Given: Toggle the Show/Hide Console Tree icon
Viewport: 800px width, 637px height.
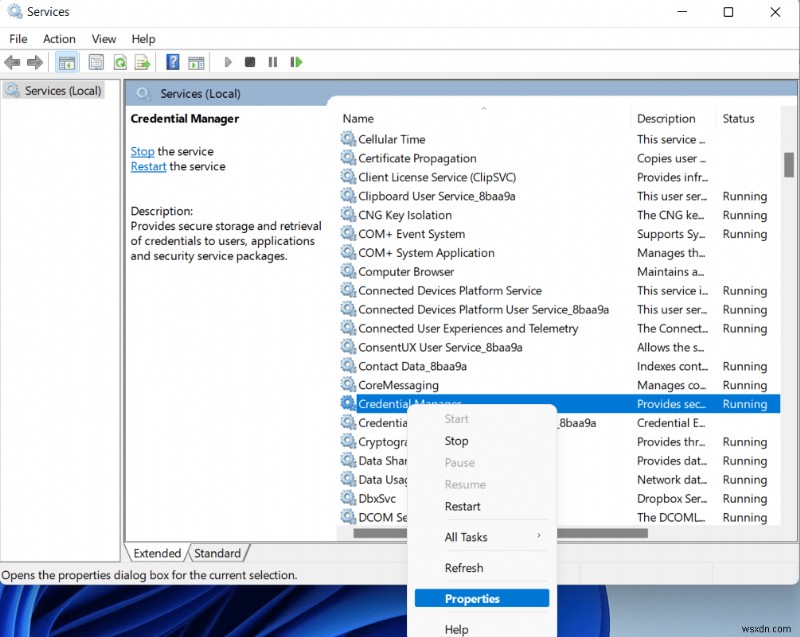Looking at the screenshot, I should point(66,62).
